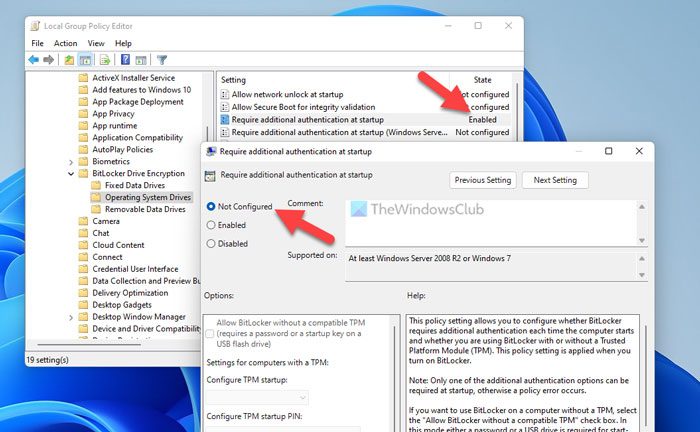Open the Help menu
This screenshot has width=700, height=432.
[x=123, y=43]
